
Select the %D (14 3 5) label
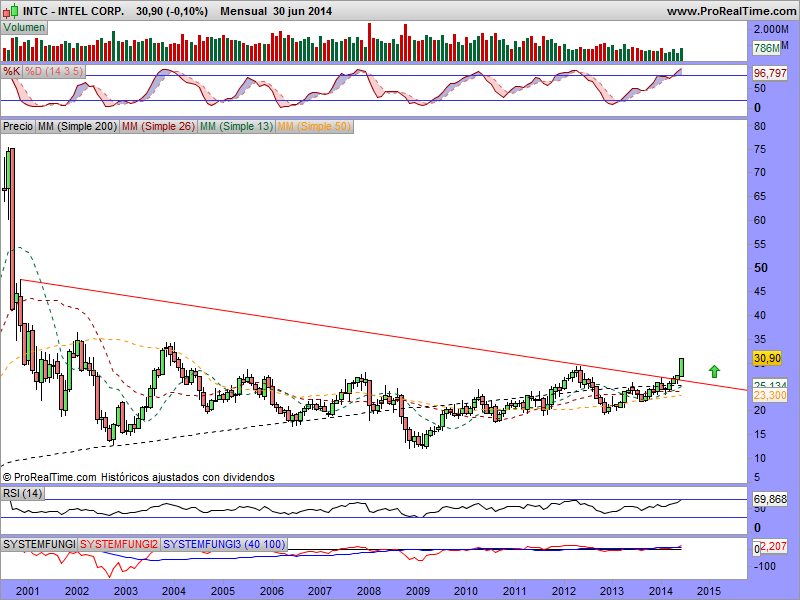tap(54, 71)
